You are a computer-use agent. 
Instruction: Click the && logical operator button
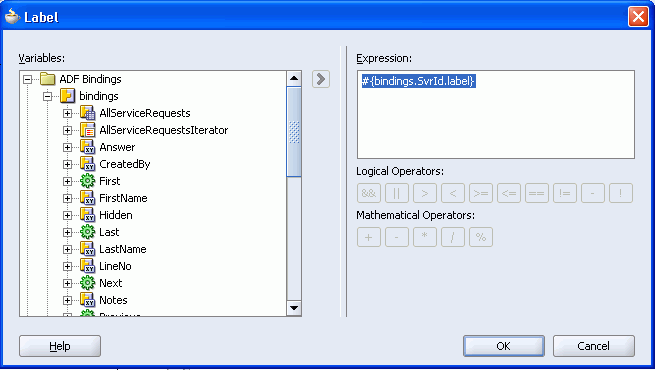pyautogui.click(x=369, y=193)
